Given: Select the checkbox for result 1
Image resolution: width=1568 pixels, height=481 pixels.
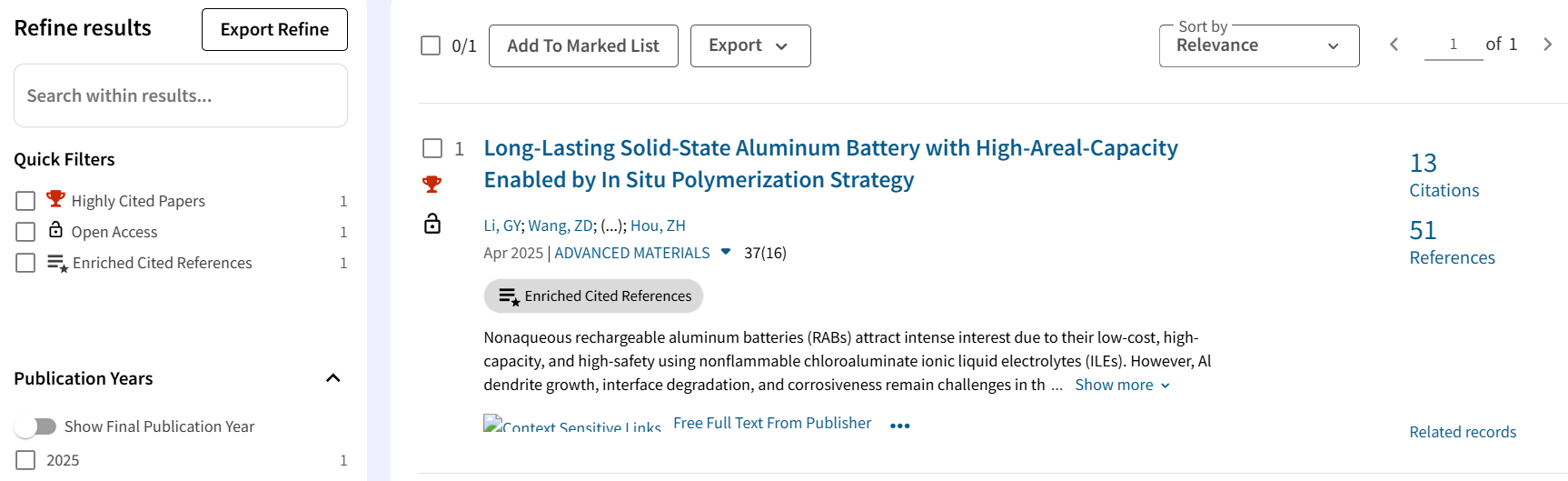Looking at the screenshot, I should point(432,148).
